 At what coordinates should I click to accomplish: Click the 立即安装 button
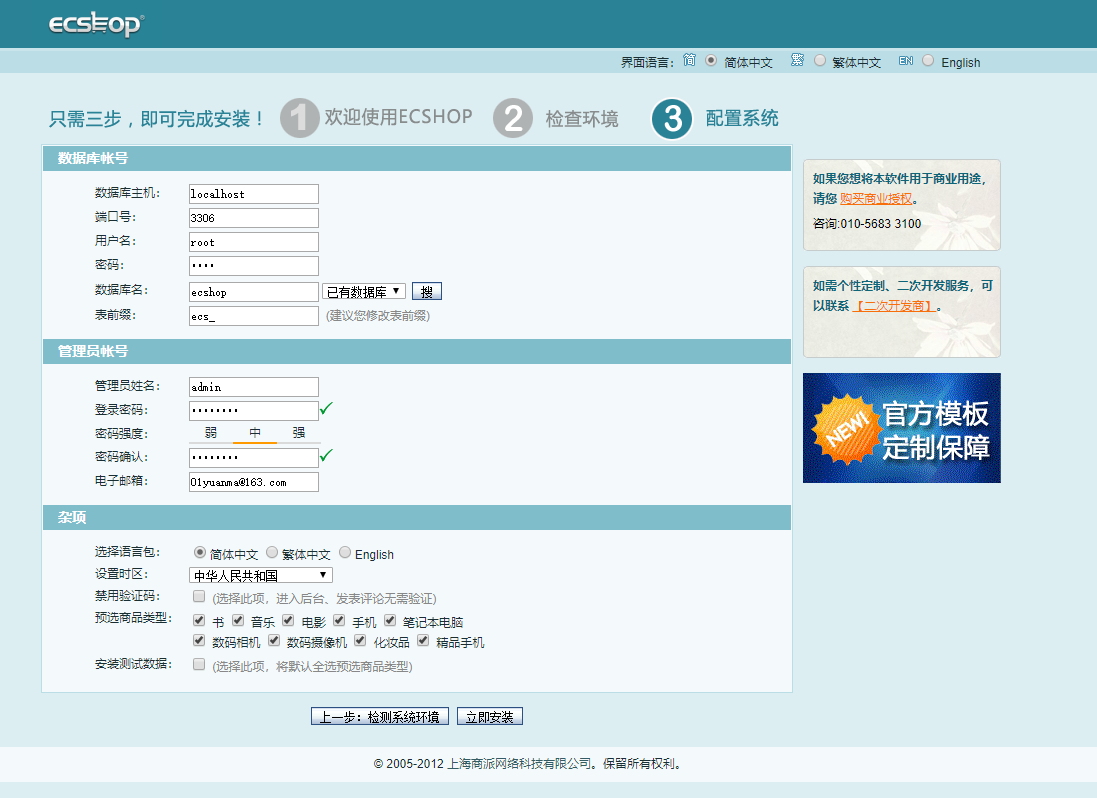[x=490, y=717]
